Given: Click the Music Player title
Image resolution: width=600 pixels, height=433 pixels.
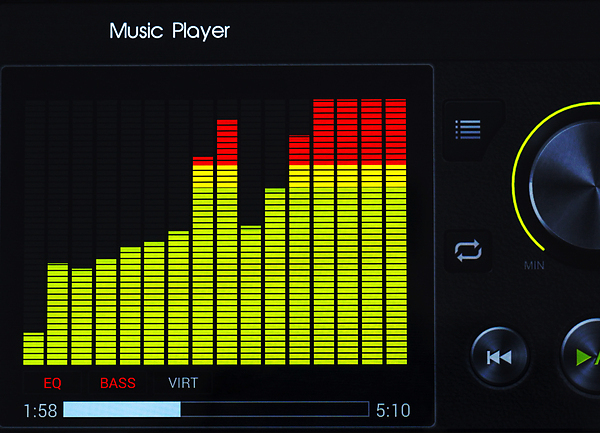Looking at the screenshot, I should coord(169,31).
